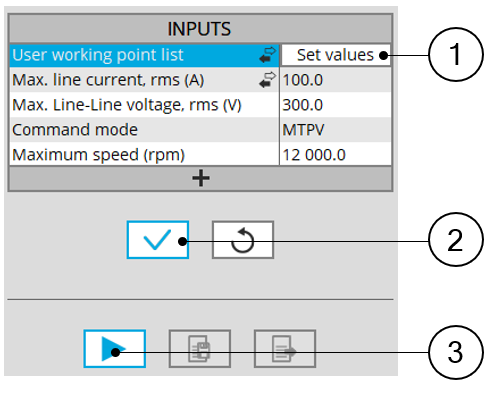501x398 pixels.
Task: Run the test with the play button
Action: pyautogui.click(x=115, y=349)
